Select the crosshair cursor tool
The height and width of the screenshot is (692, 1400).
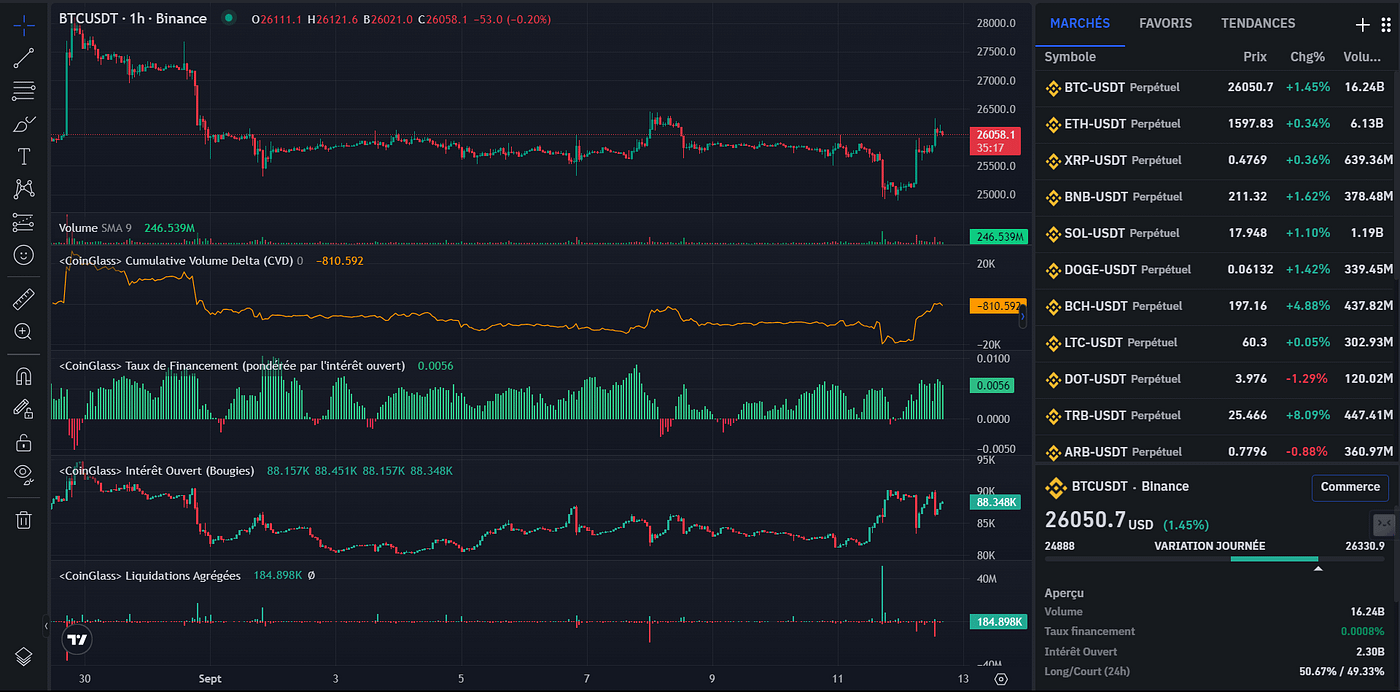pyautogui.click(x=24, y=24)
